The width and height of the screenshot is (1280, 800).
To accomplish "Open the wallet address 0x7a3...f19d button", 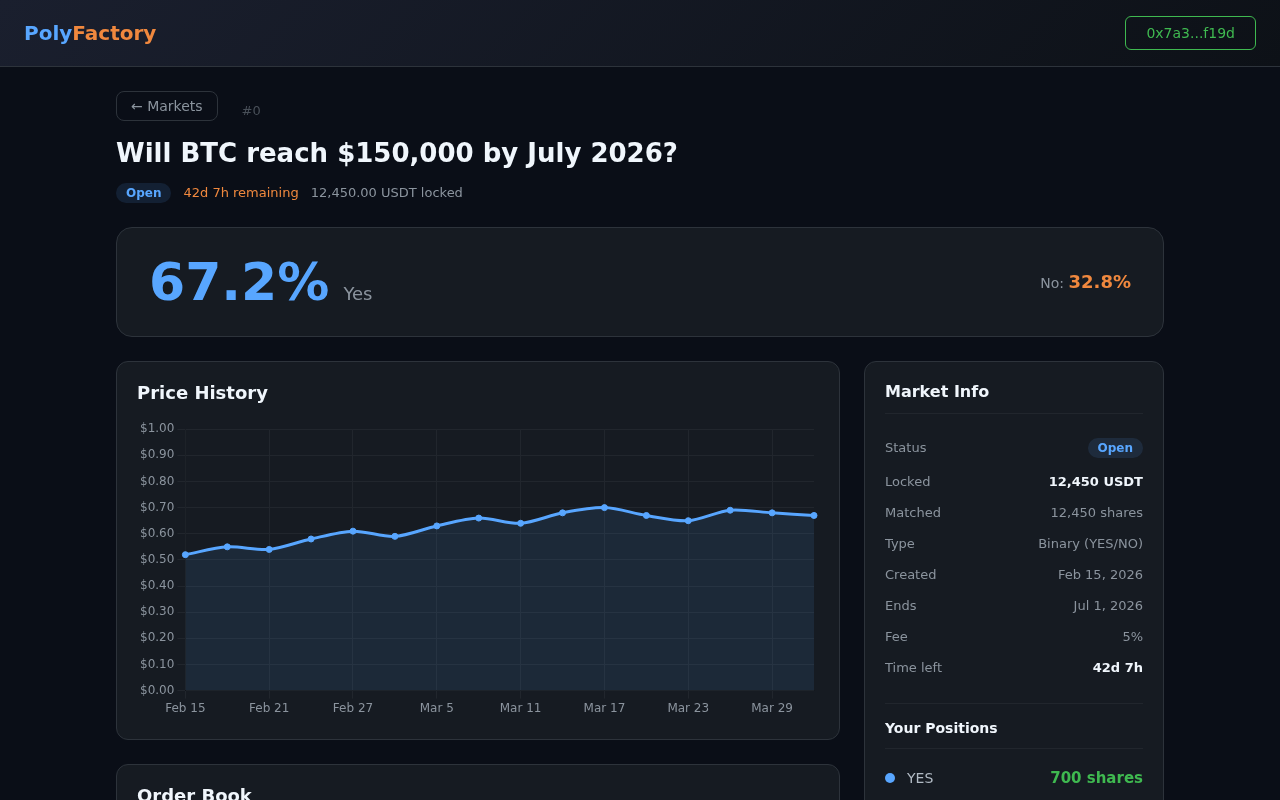I will (1189, 33).
